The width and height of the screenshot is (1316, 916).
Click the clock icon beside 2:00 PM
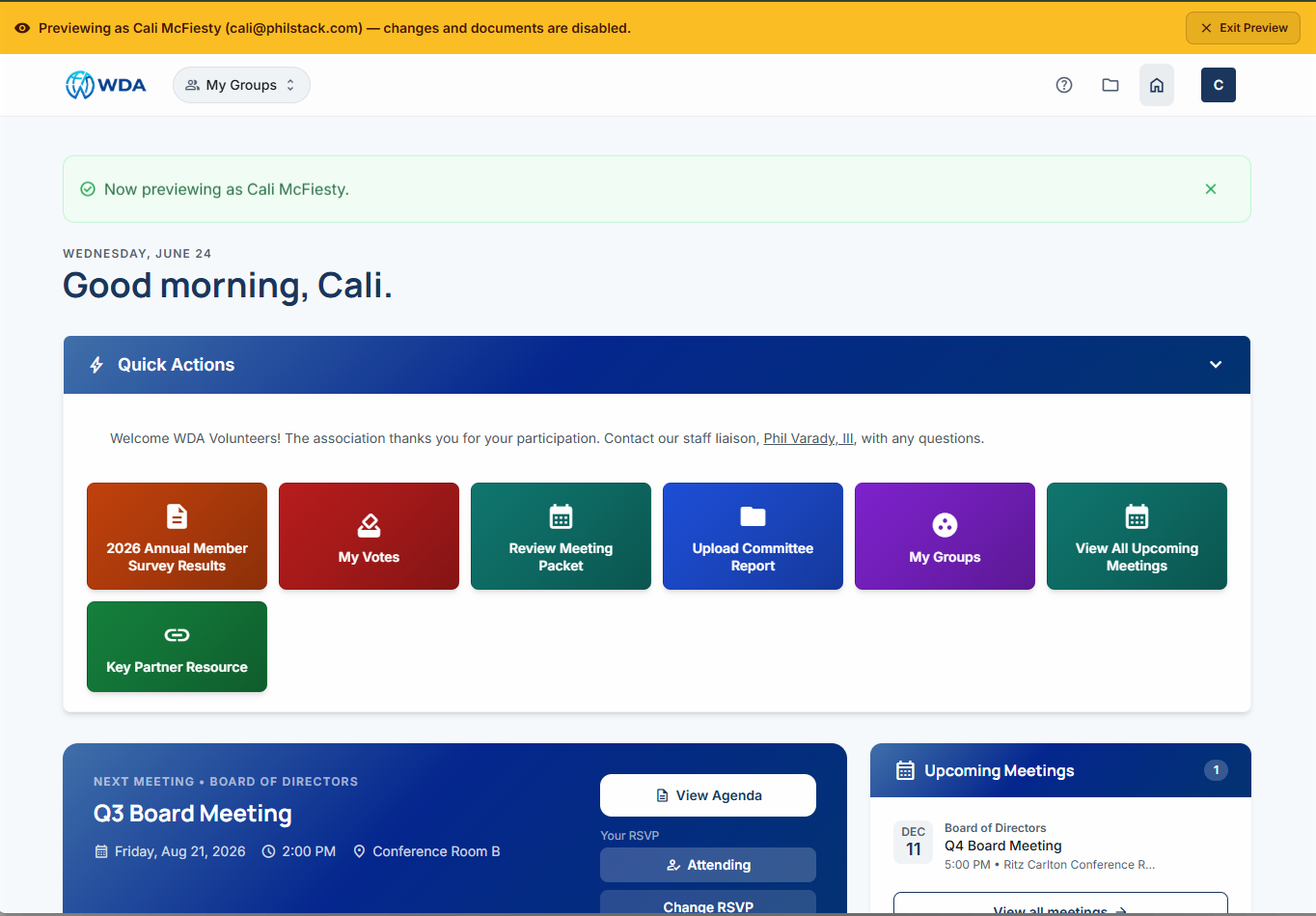pyautogui.click(x=269, y=851)
